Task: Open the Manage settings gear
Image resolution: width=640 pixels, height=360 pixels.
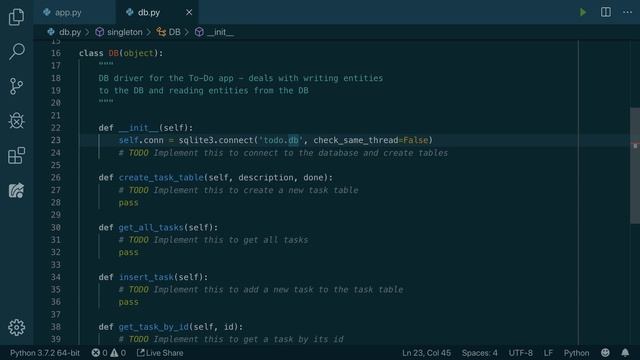Action: tap(16, 327)
